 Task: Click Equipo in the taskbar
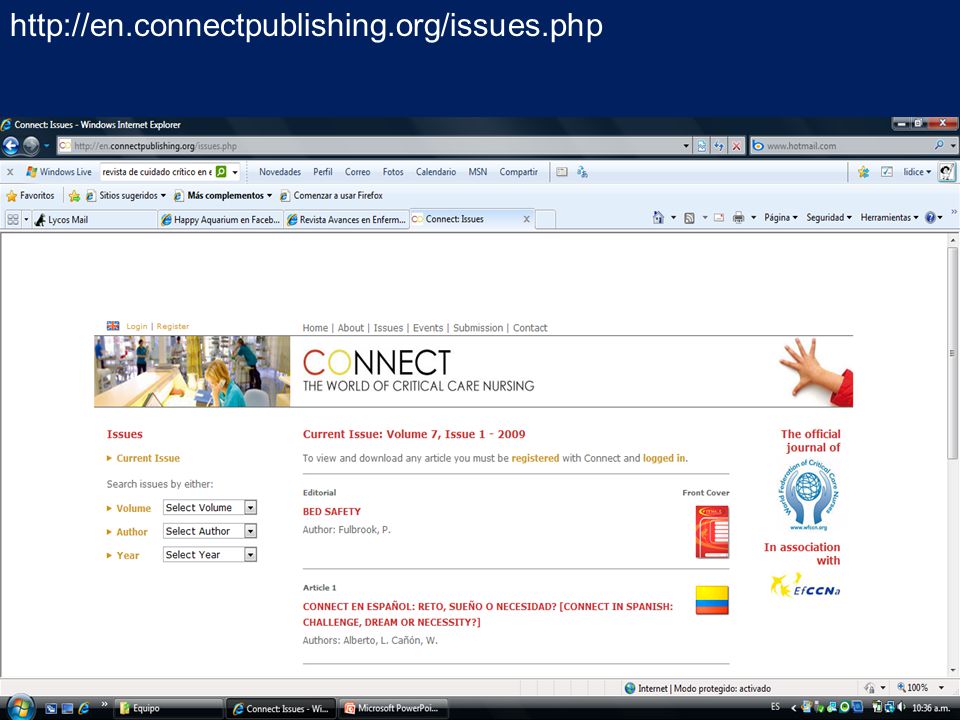click(168, 708)
